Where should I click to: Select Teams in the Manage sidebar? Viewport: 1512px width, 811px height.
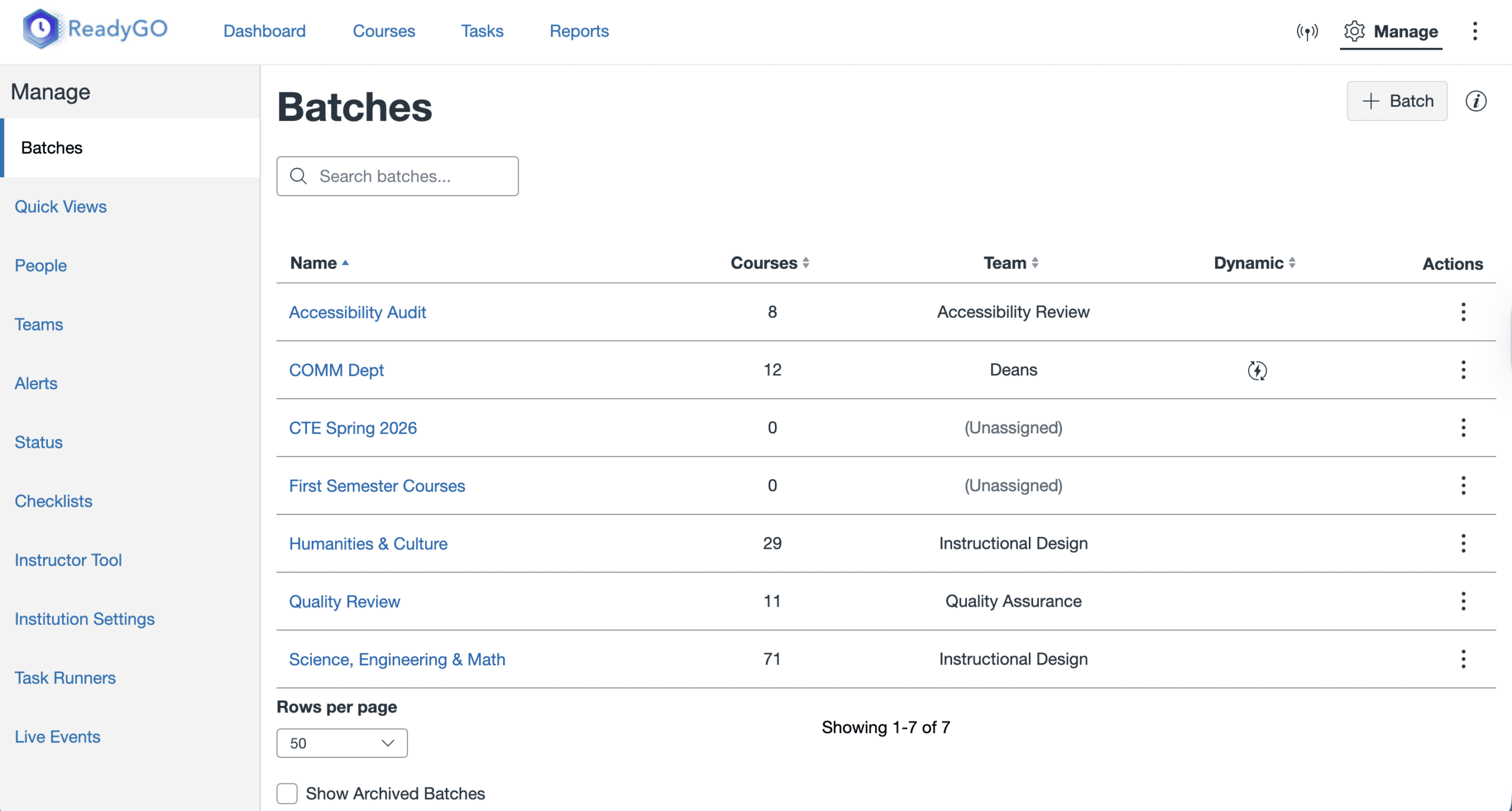pyautogui.click(x=39, y=324)
